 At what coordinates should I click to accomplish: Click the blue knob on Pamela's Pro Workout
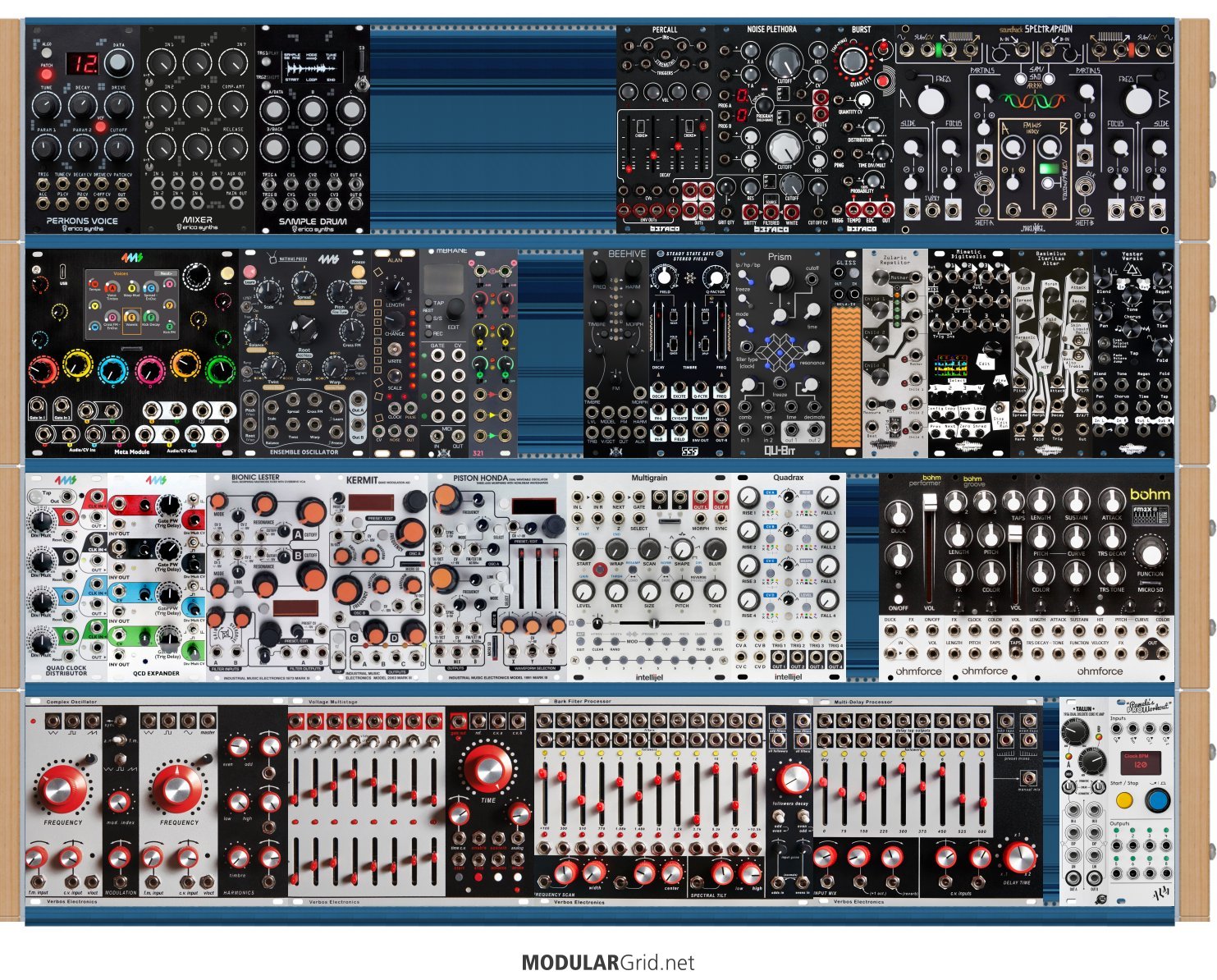point(1158,799)
